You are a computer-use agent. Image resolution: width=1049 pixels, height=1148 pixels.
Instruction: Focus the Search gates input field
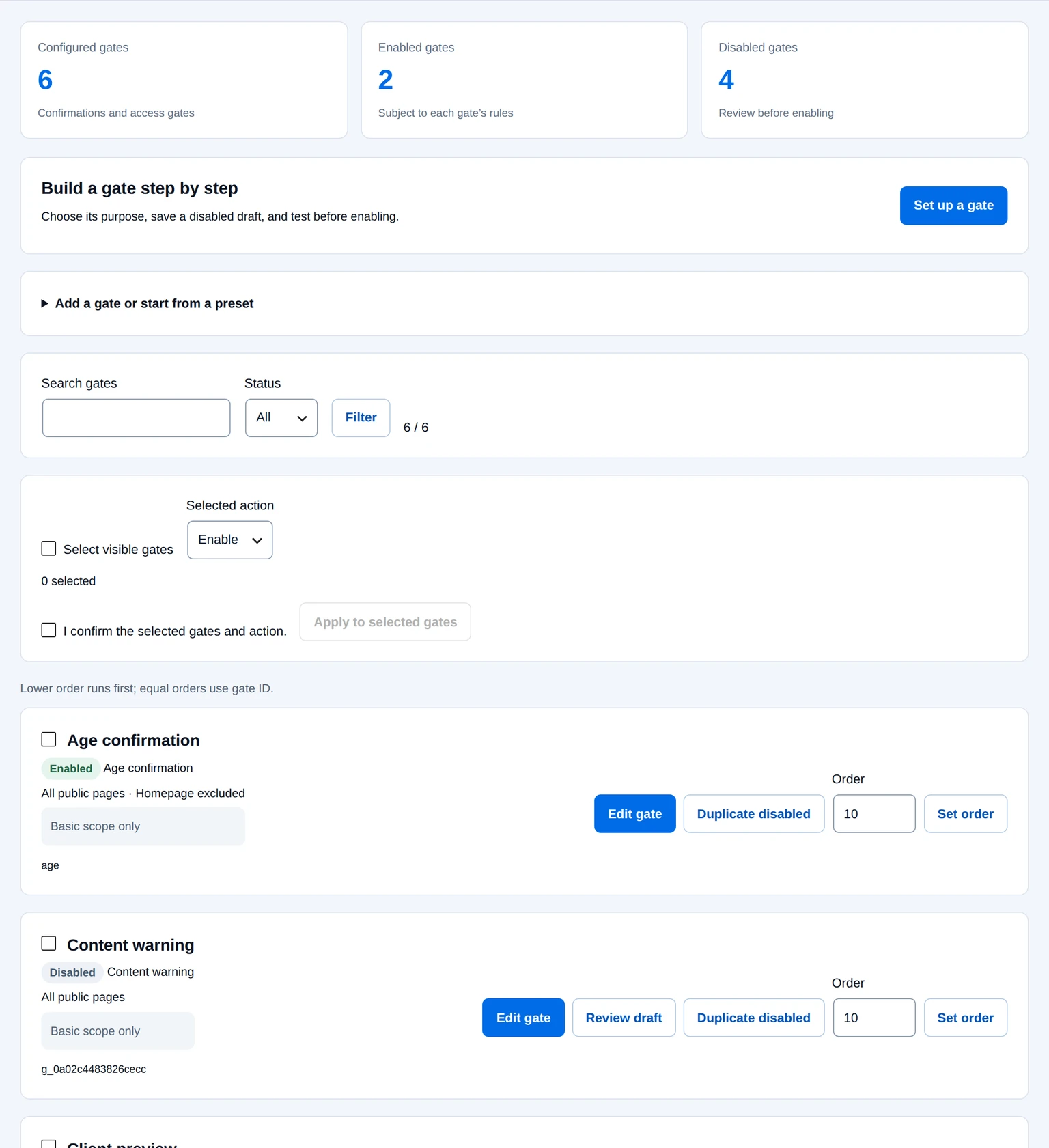click(x=136, y=418)
